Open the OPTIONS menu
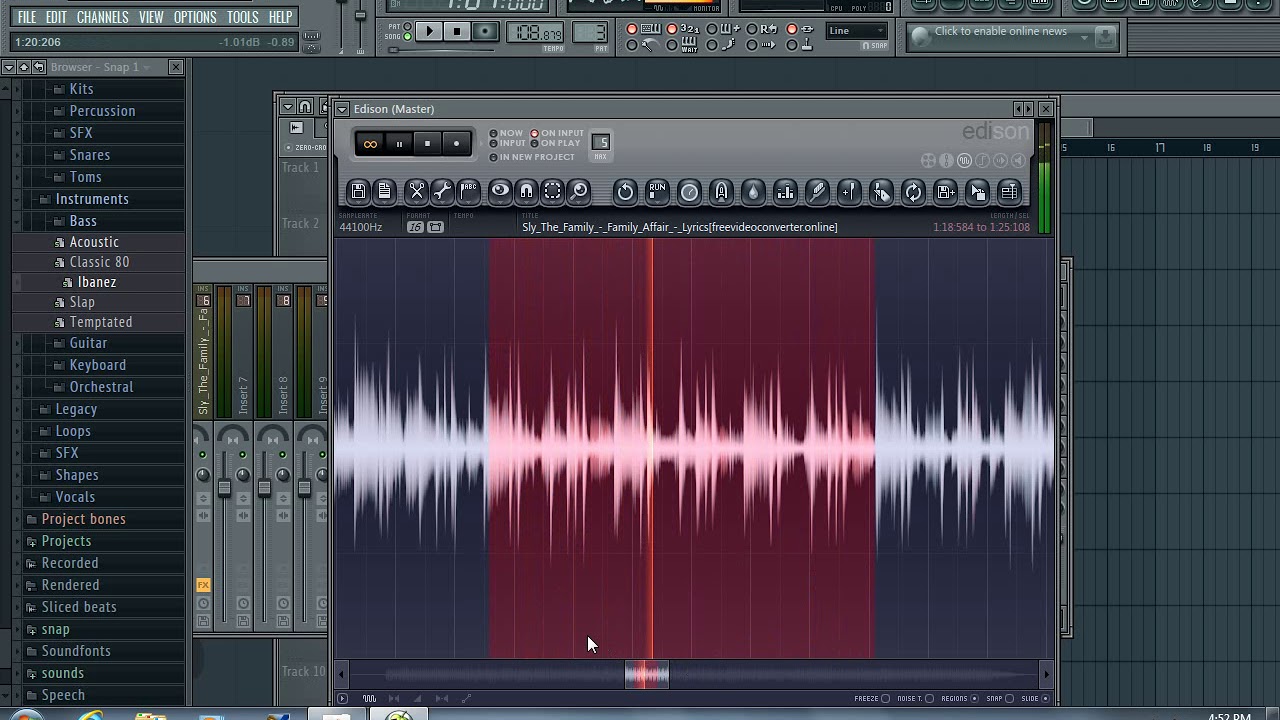This screenshot has height=720, width=1280. point(195,17)
